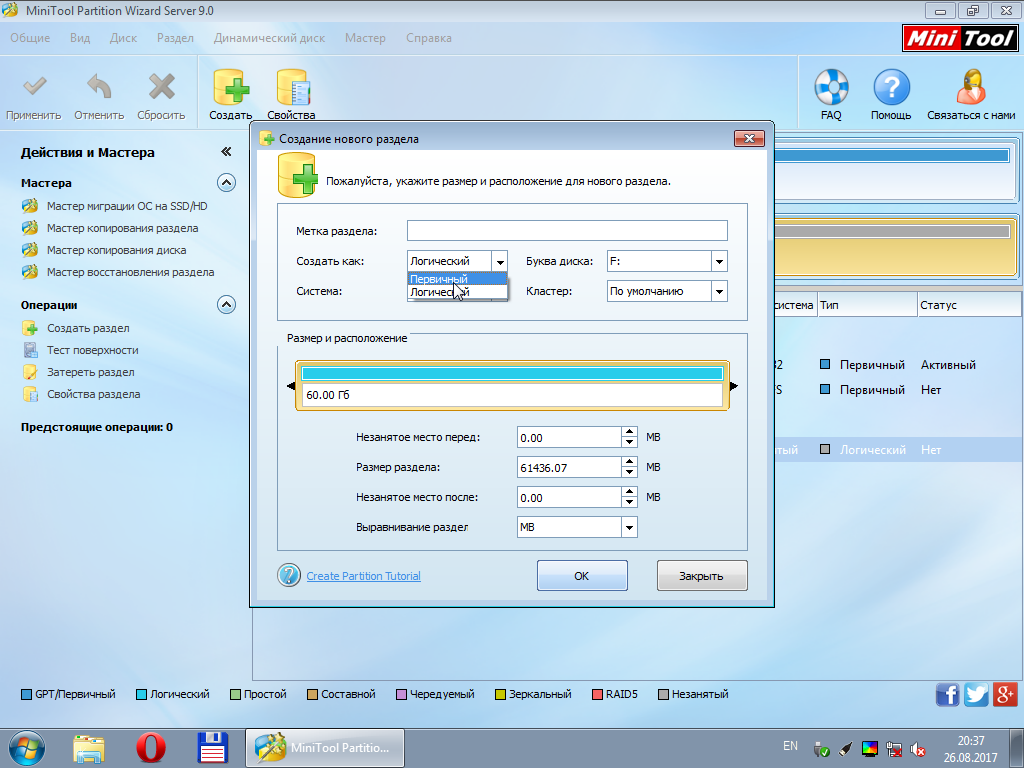Click the Apply checkmark icon in toolbar
Image resolution: width=1024 pixels, height=768 pixels.
click(x=34, y=86)
